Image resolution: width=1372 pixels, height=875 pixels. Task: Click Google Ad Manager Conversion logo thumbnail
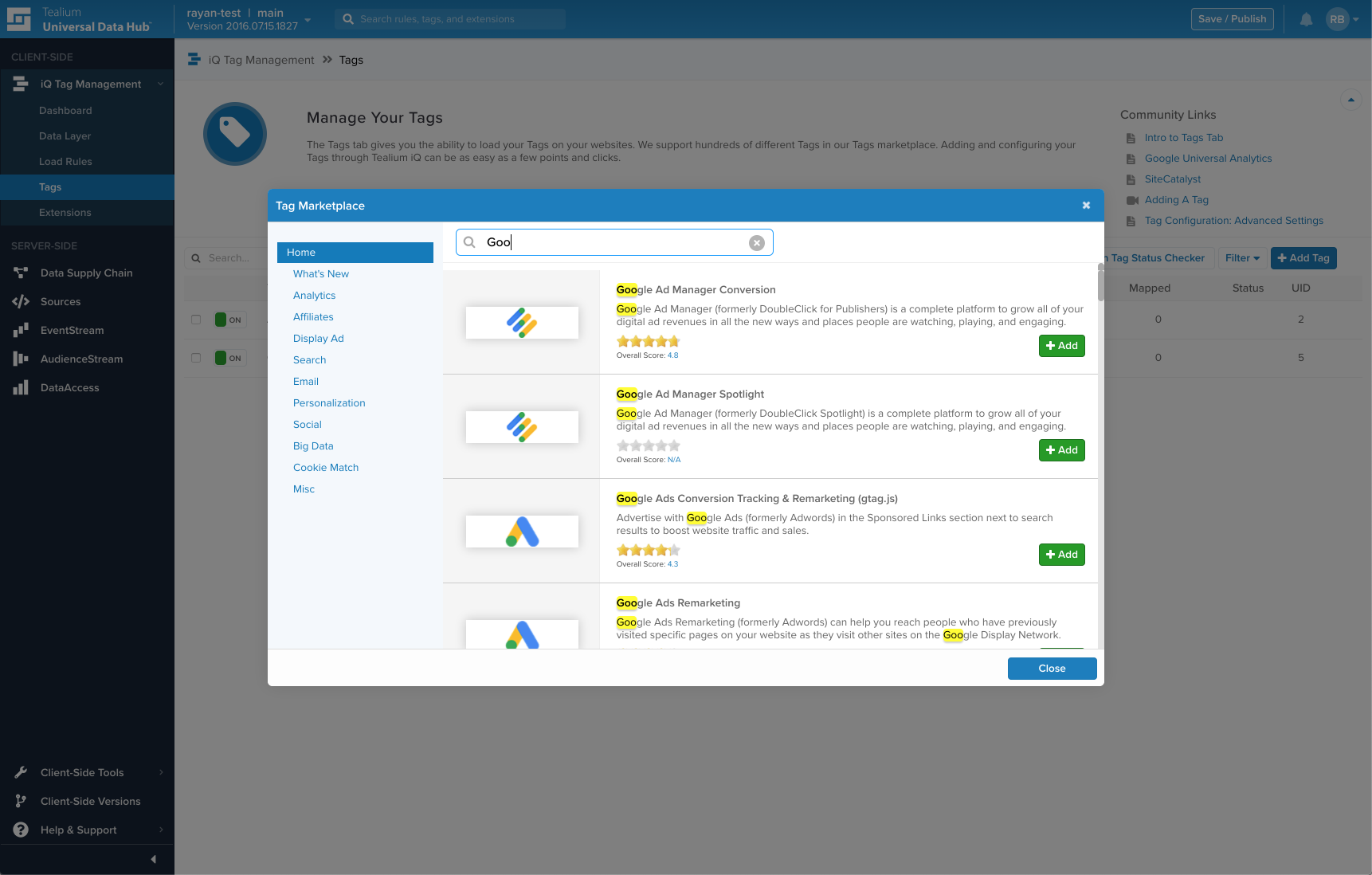pos(522,323)
